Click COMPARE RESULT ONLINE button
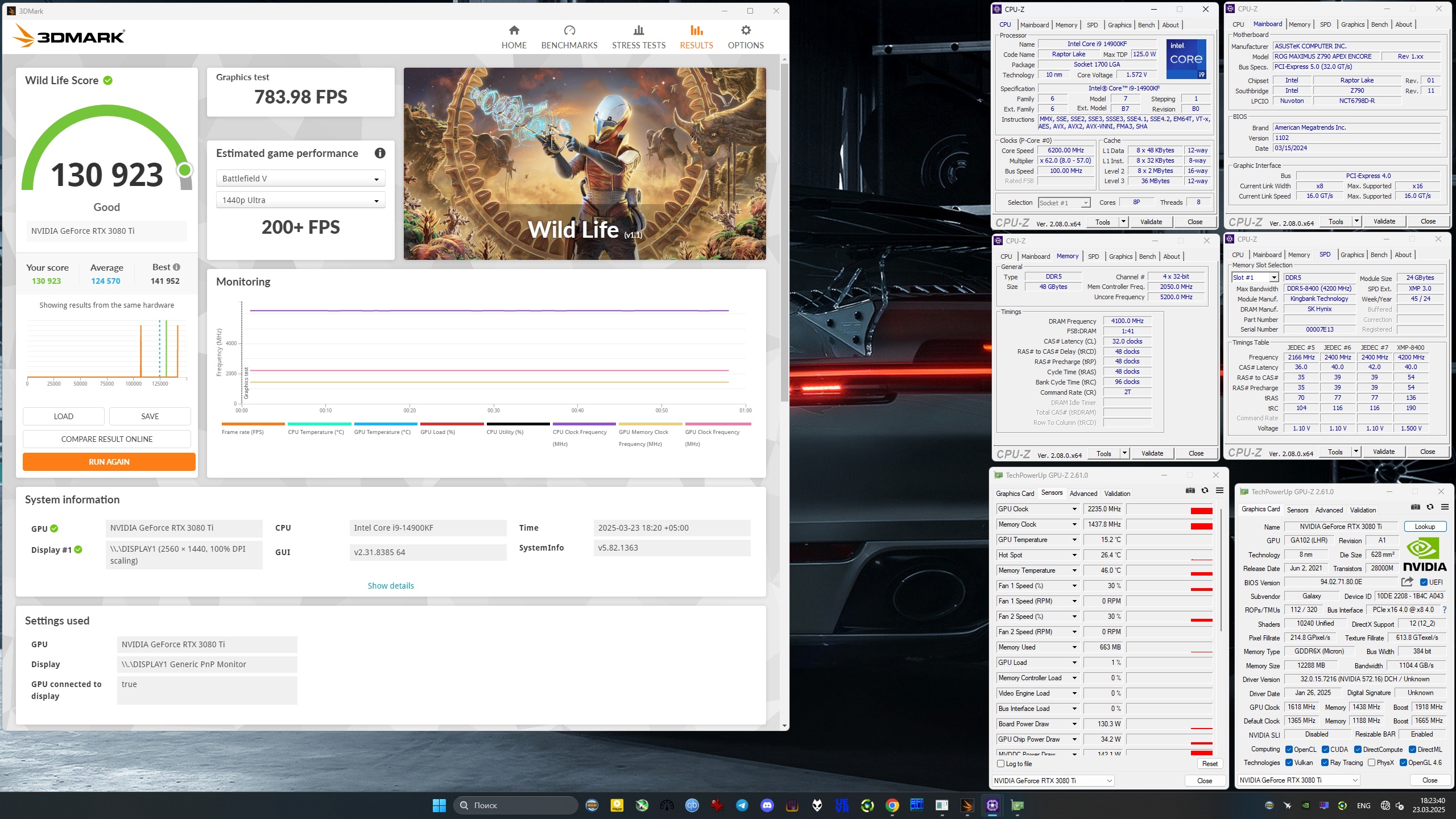This screenshot has width=1456, height=819. tap(107, 439)
